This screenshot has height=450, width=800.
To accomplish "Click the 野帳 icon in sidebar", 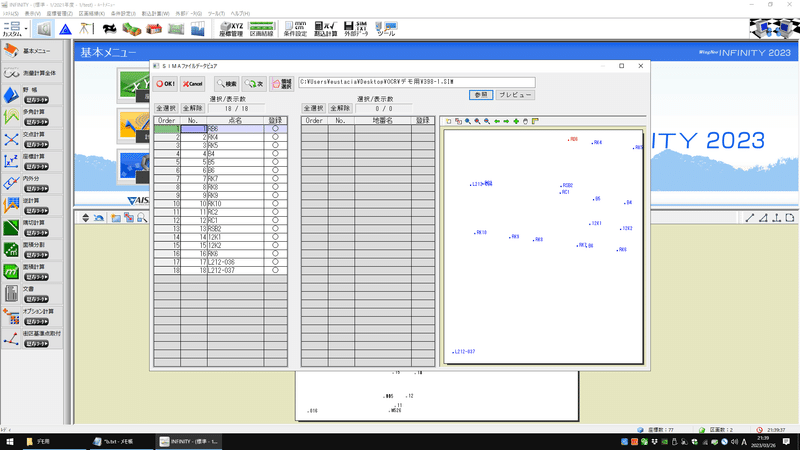I will [11, 95].
